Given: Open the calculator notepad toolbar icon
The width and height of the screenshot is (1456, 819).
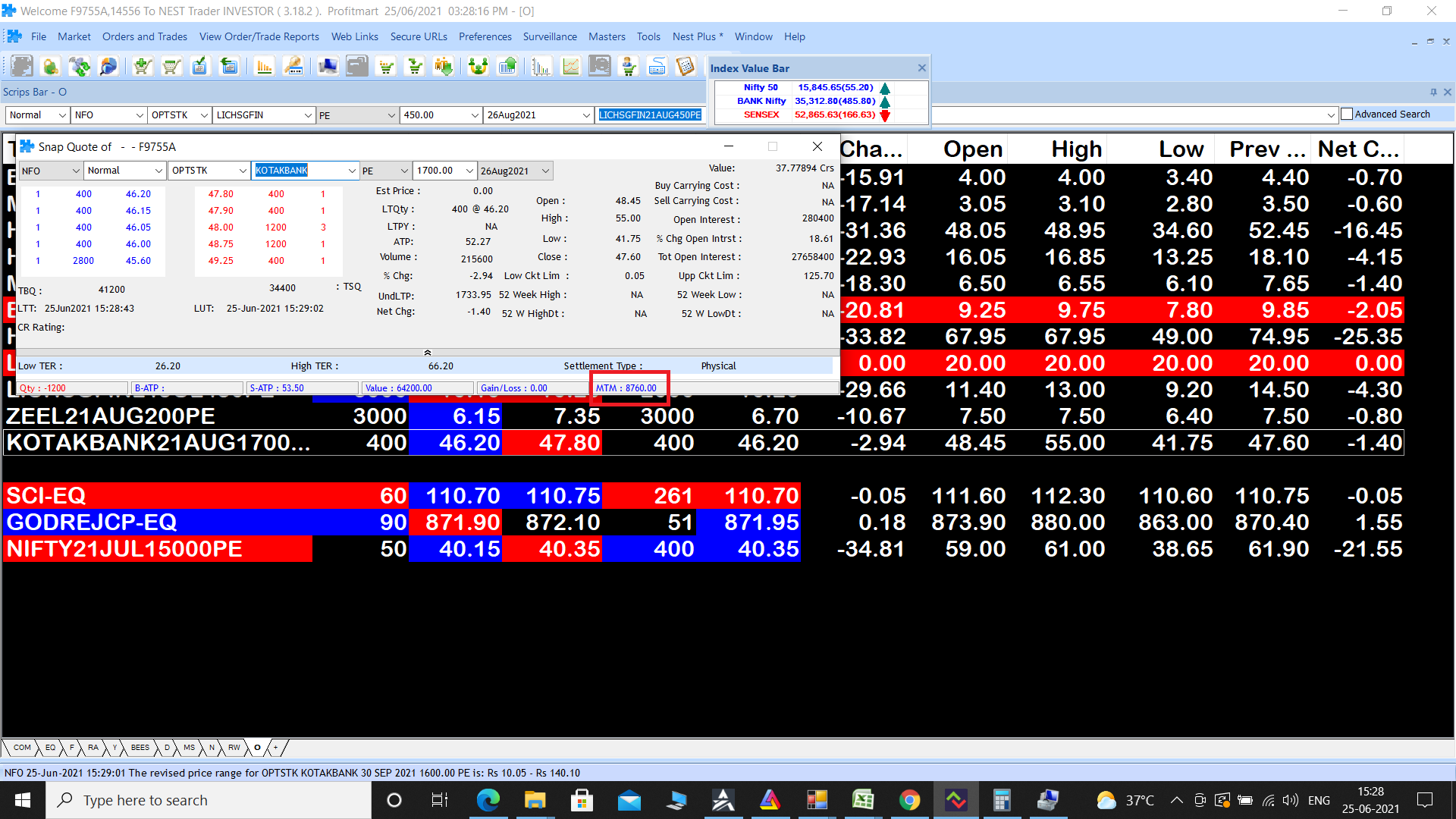Looking at the screenshot, I should tap(686, 67).
